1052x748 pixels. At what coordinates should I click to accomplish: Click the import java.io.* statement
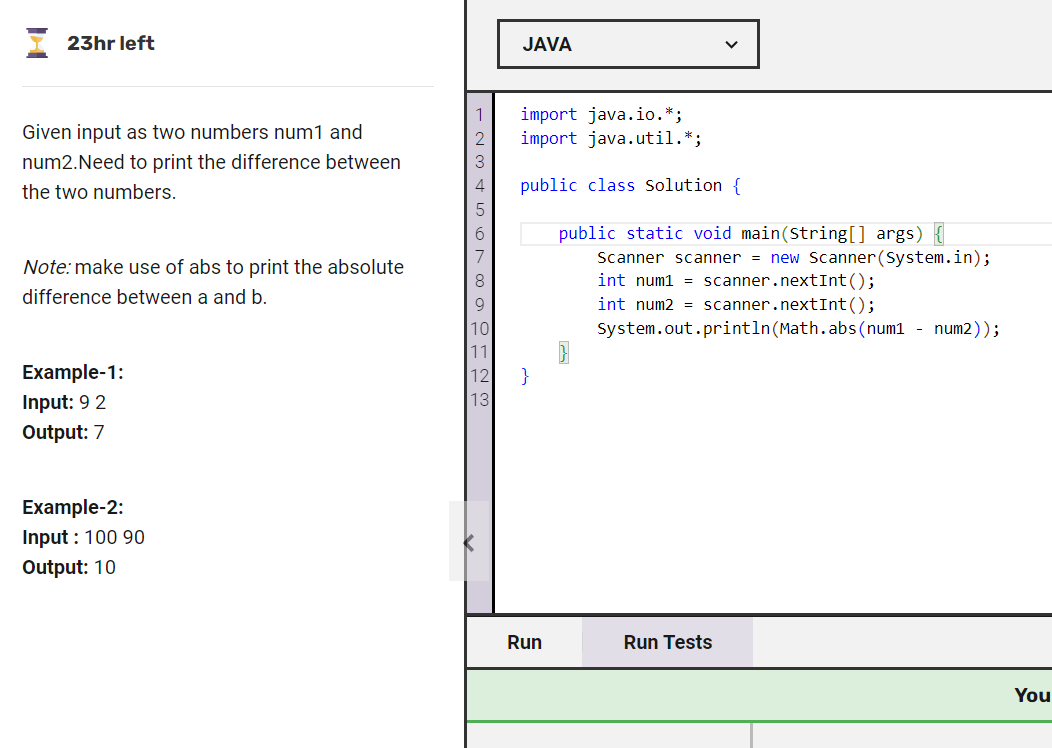[x=612, y=114]
